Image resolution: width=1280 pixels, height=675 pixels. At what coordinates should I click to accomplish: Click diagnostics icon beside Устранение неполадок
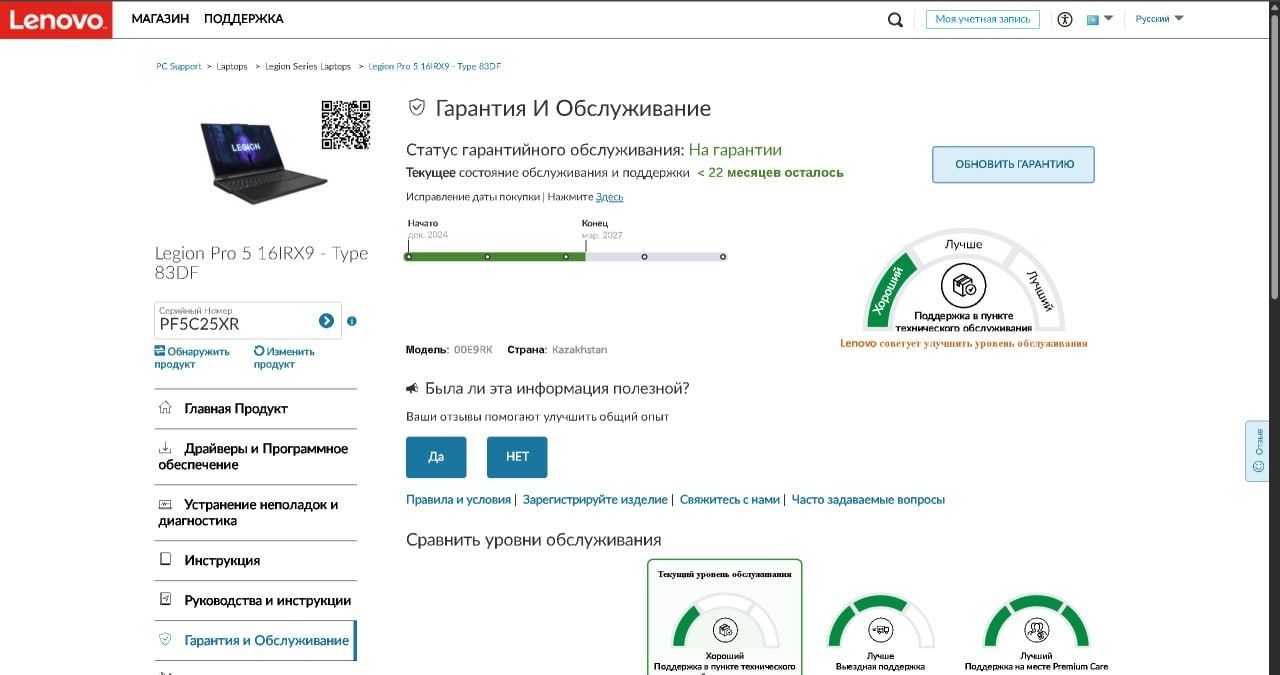click(x=165, y=505)
